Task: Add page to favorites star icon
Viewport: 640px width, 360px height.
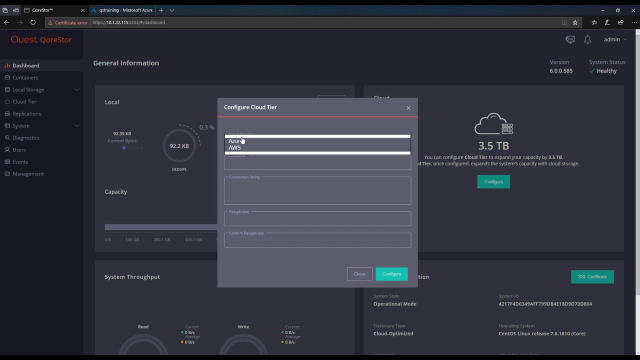Action: (575, 22)
